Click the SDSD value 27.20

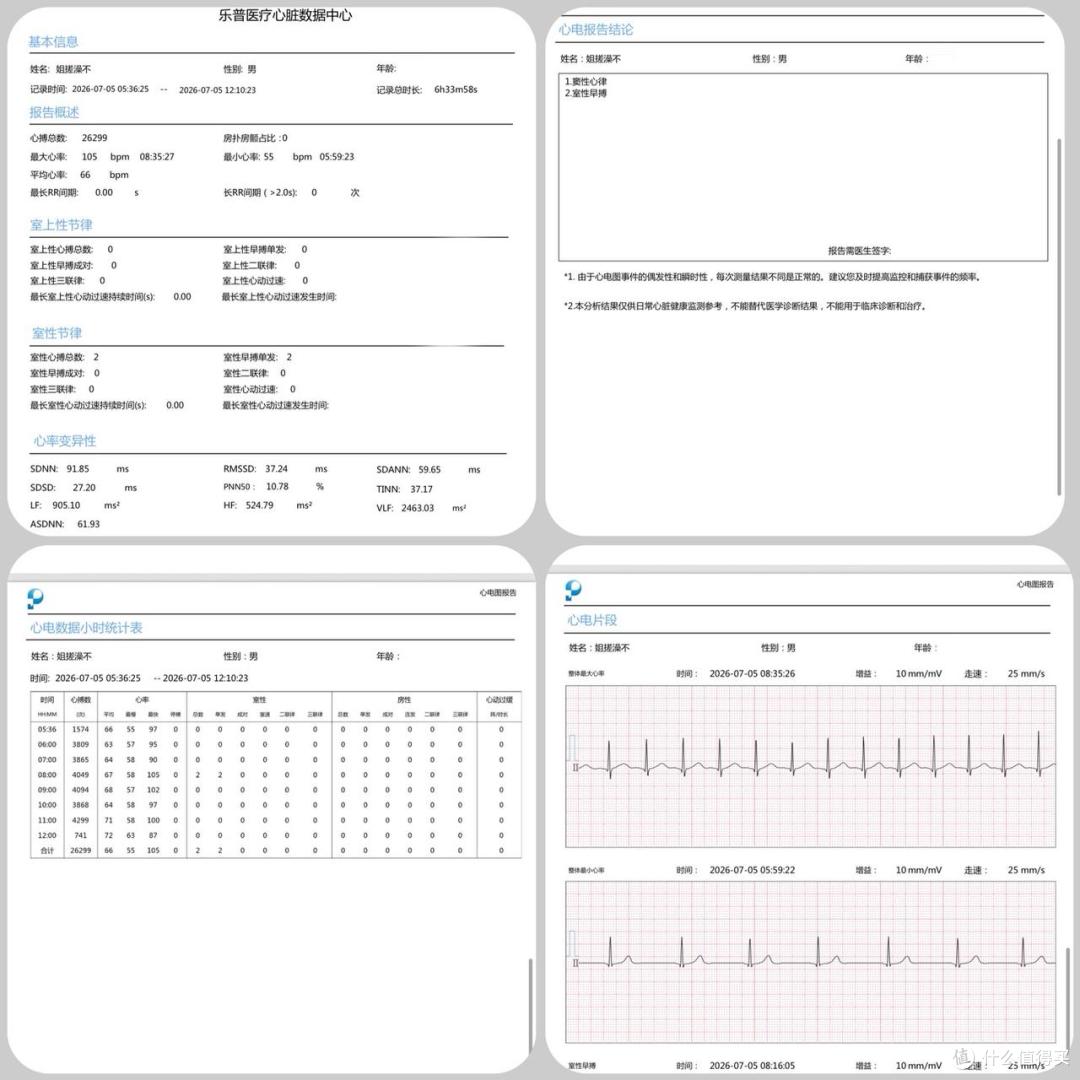click(84, 487)
